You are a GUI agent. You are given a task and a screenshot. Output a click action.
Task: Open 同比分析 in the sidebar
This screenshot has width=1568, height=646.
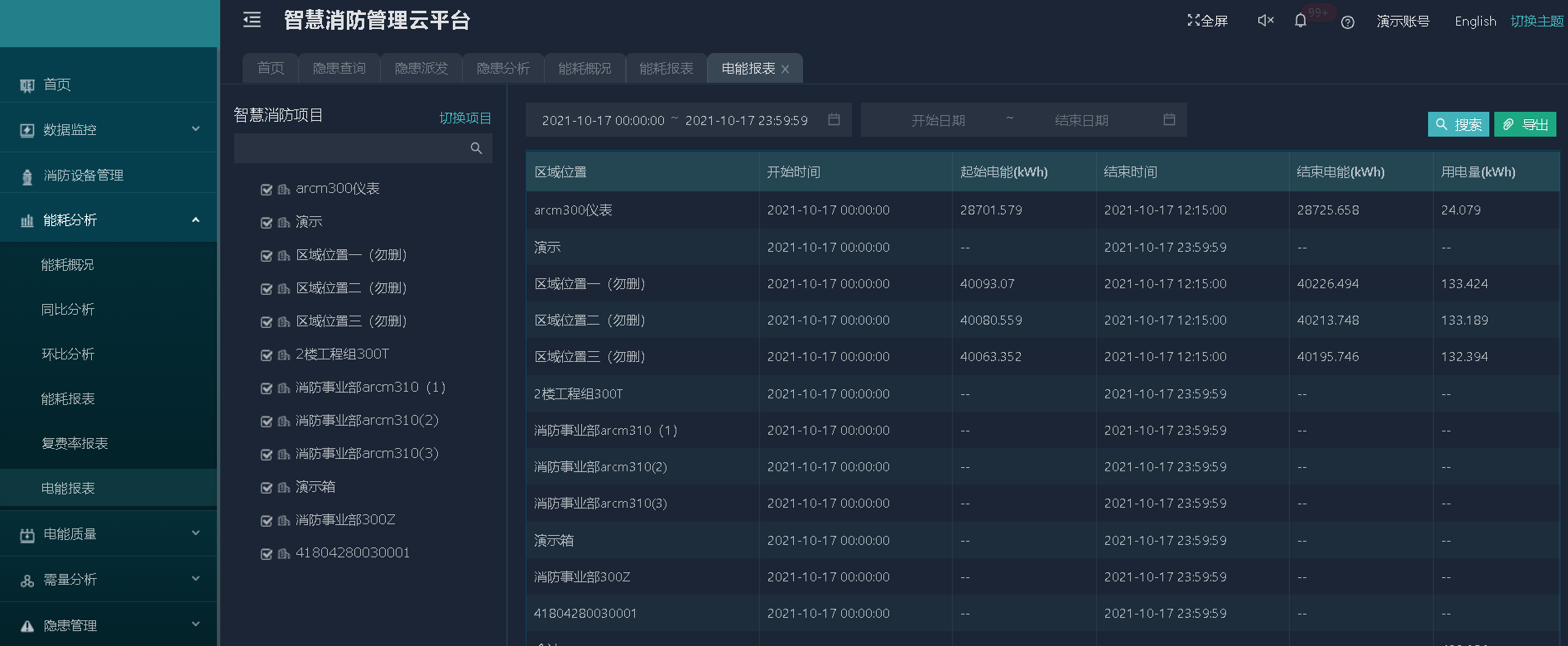pos(68,310)
